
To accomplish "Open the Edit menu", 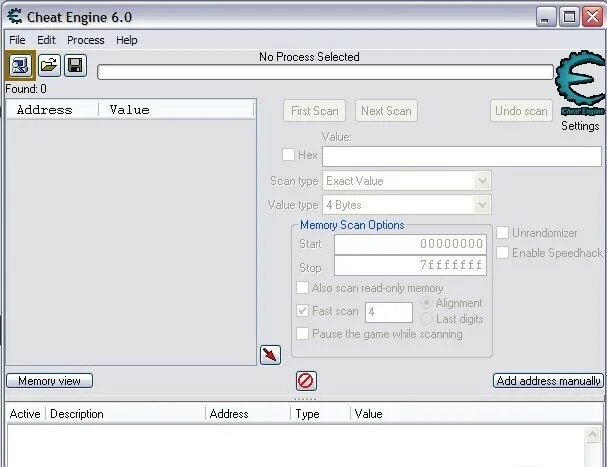I will click(x=46, y=40).
